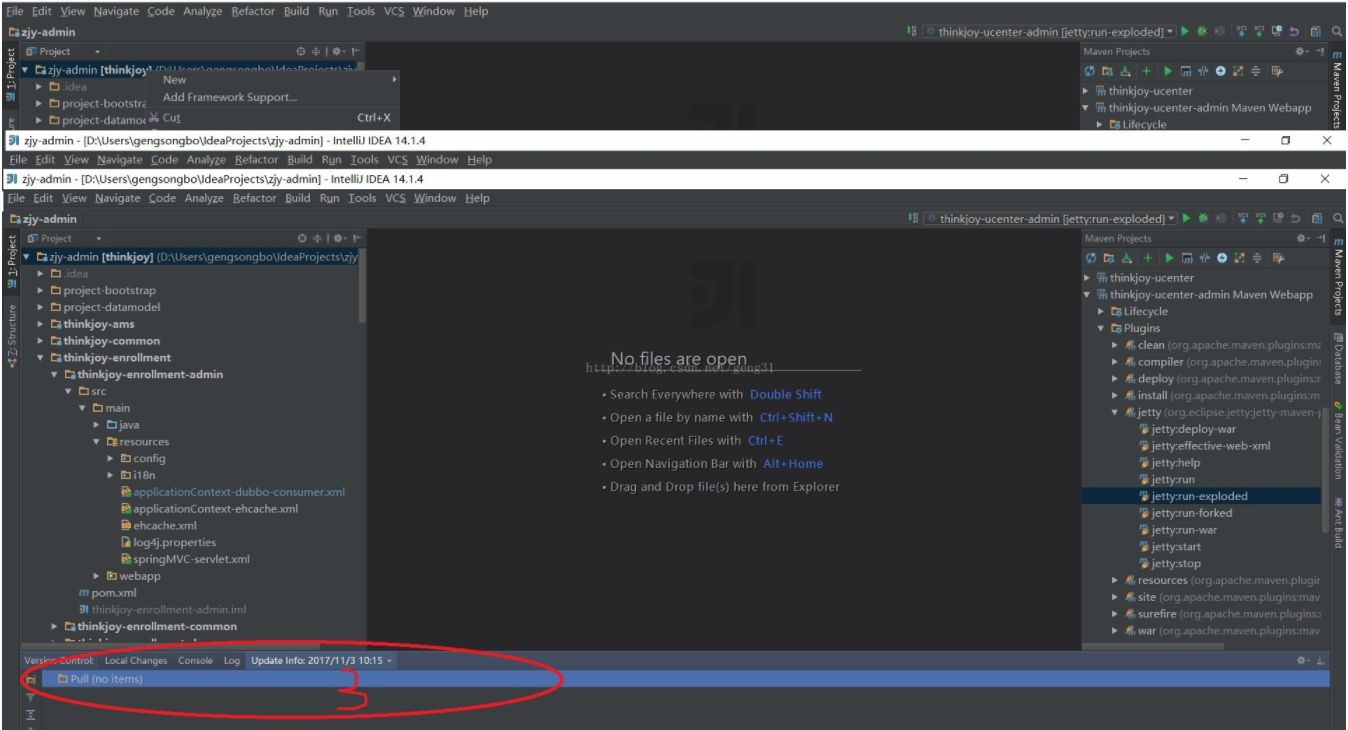1348x730 pixels.
Task: Add Maven project plus icon, front window
Action: pyautogui.click(x=1148, y=258)
